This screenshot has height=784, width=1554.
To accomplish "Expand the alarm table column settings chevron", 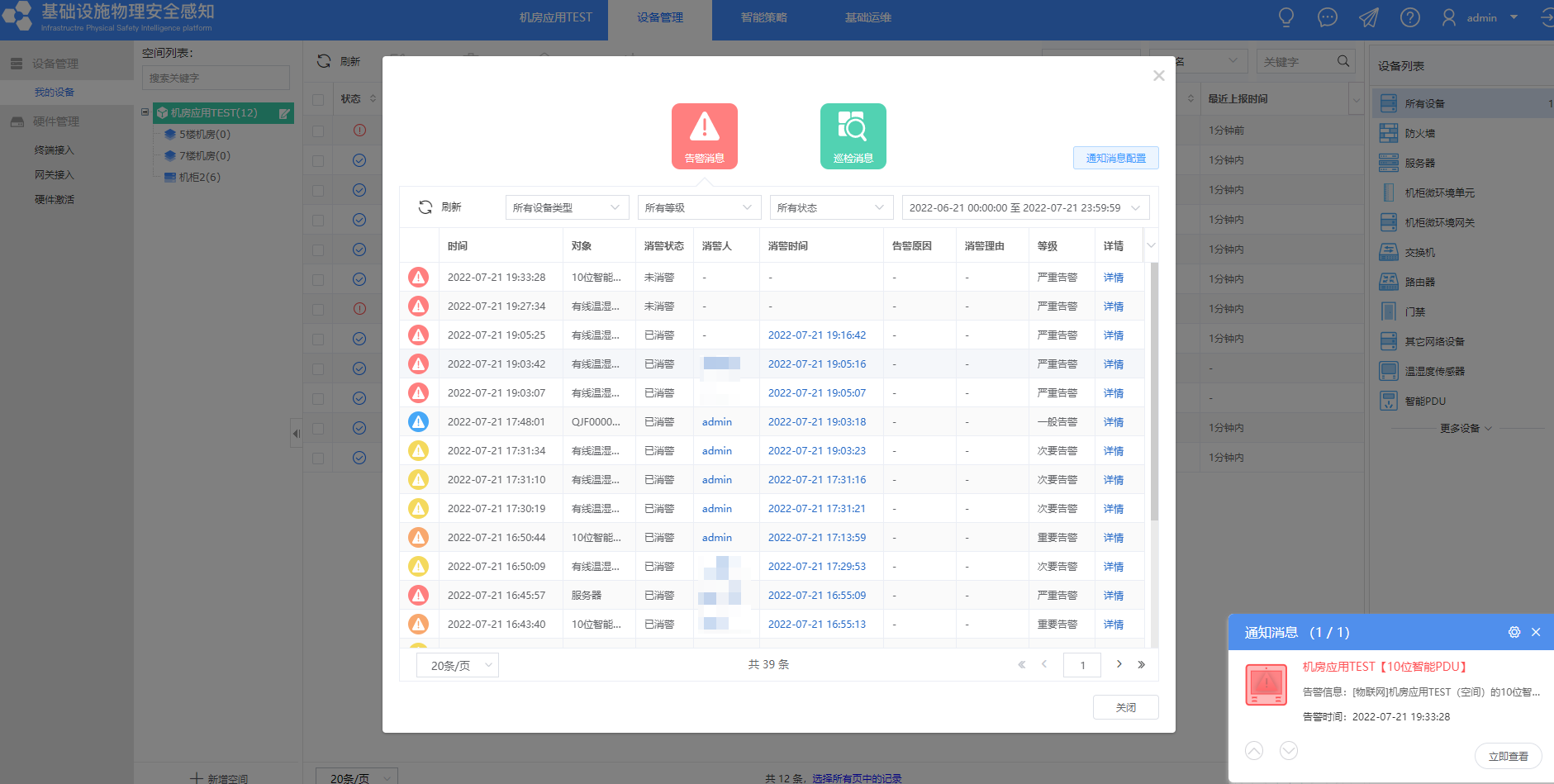I will (1151, 245).
